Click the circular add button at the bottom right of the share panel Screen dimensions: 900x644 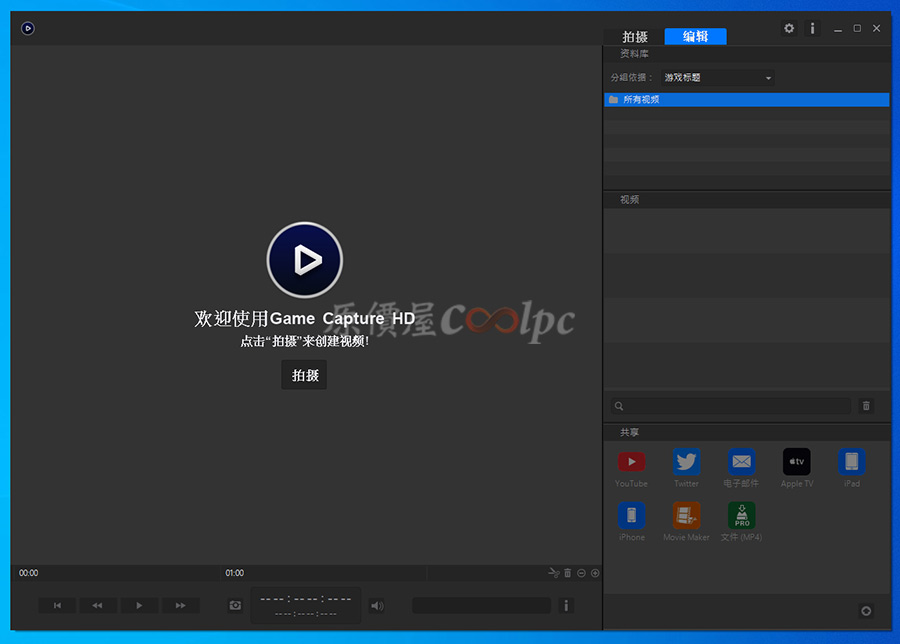tap(866, 611)
